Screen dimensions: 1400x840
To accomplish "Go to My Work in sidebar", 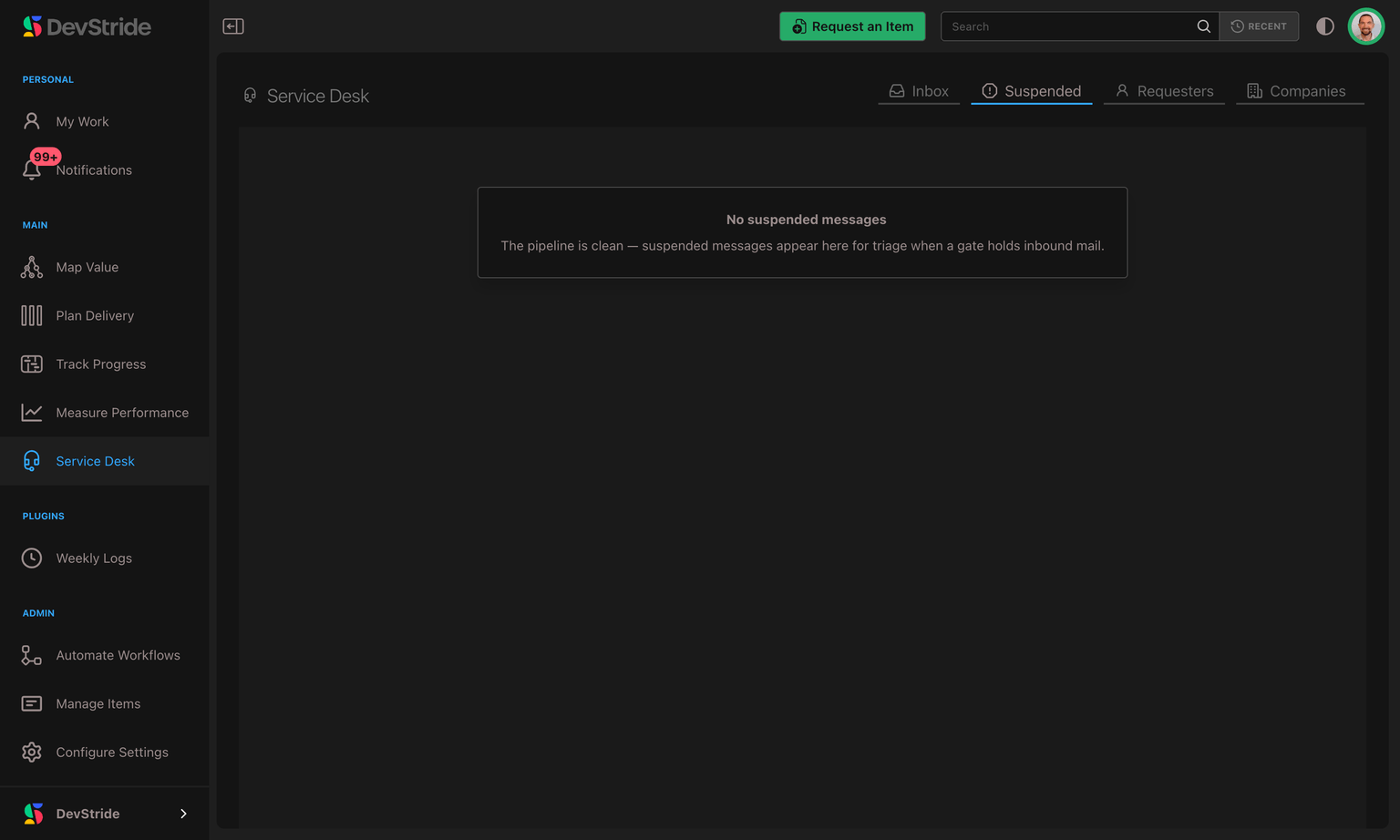I will (105, 121).
